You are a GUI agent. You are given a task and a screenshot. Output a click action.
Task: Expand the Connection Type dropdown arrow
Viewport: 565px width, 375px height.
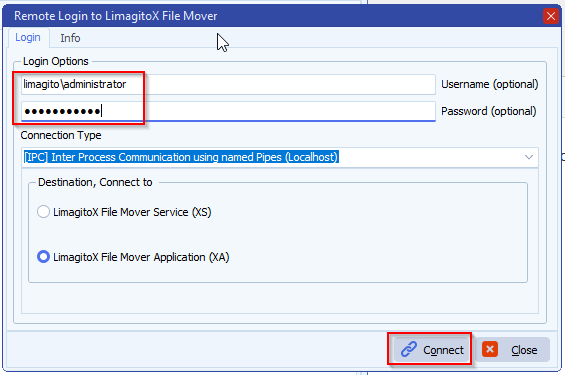529,157
